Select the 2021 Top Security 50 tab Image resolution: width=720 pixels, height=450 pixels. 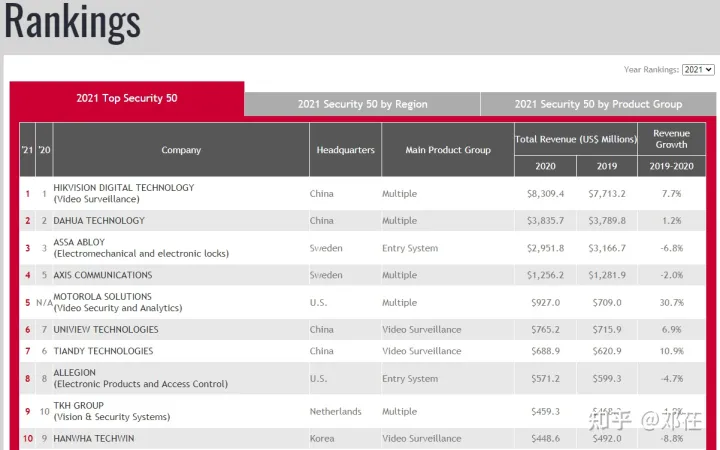coord(126,98)
